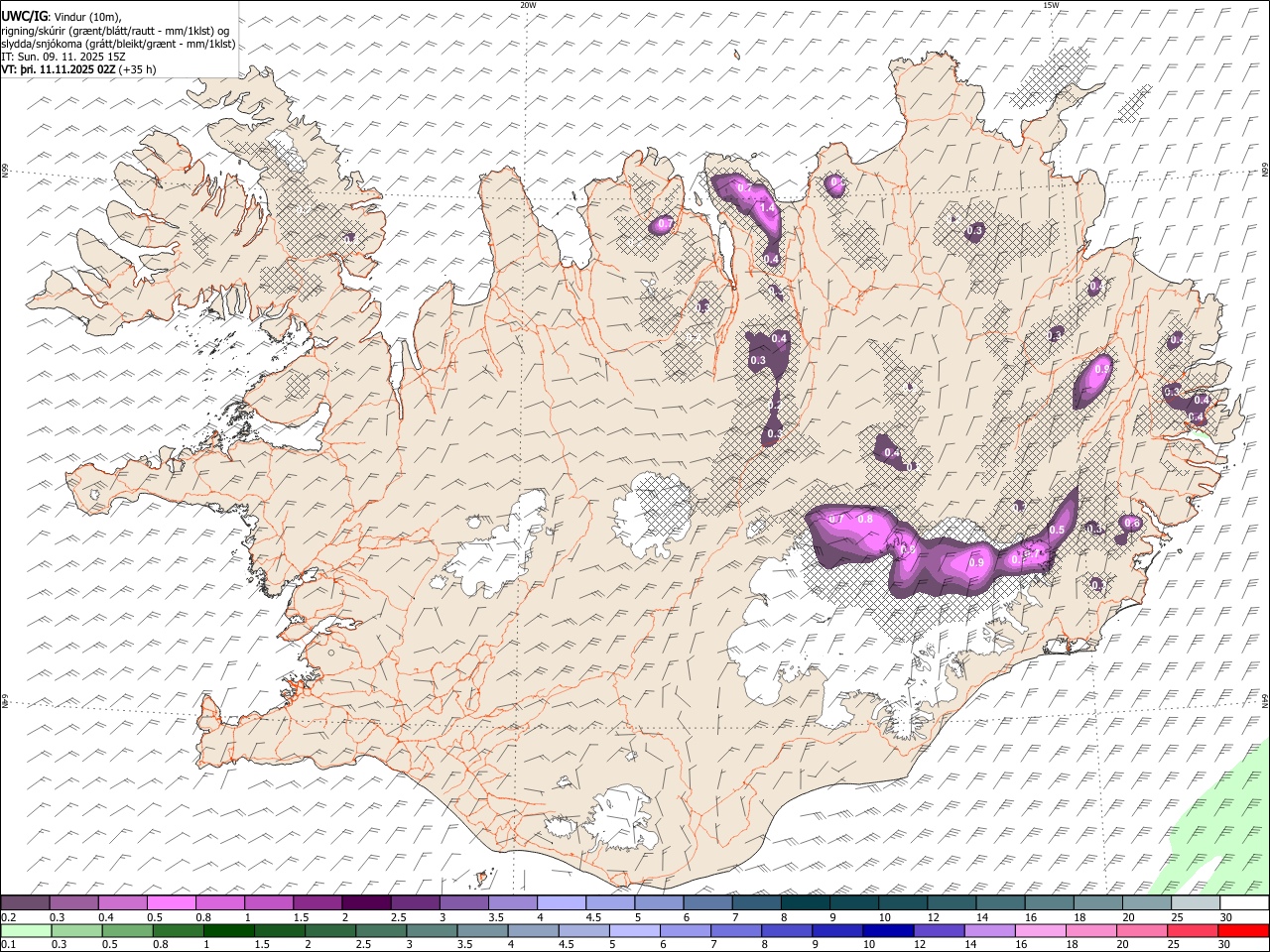
Task: Click the violet 12 swatch in lower legend
Action: [x=941, y=930]
